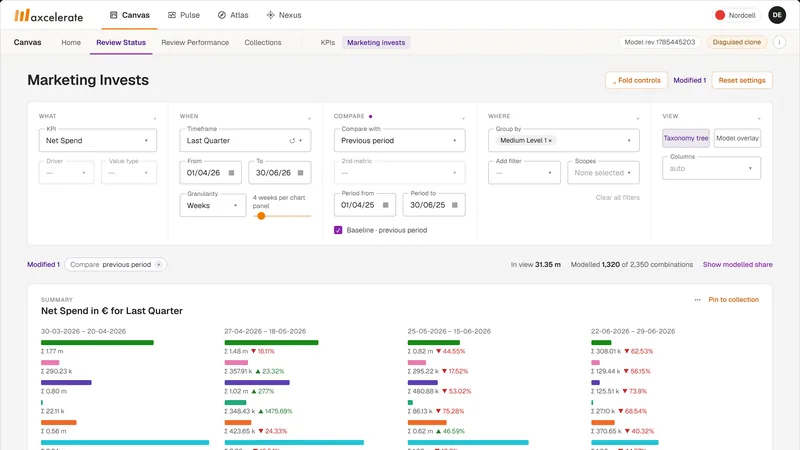Screen dimensions: 800x450
Task: Click the purple bar above Σ 480.88 k
Action: tap(422, 382)
